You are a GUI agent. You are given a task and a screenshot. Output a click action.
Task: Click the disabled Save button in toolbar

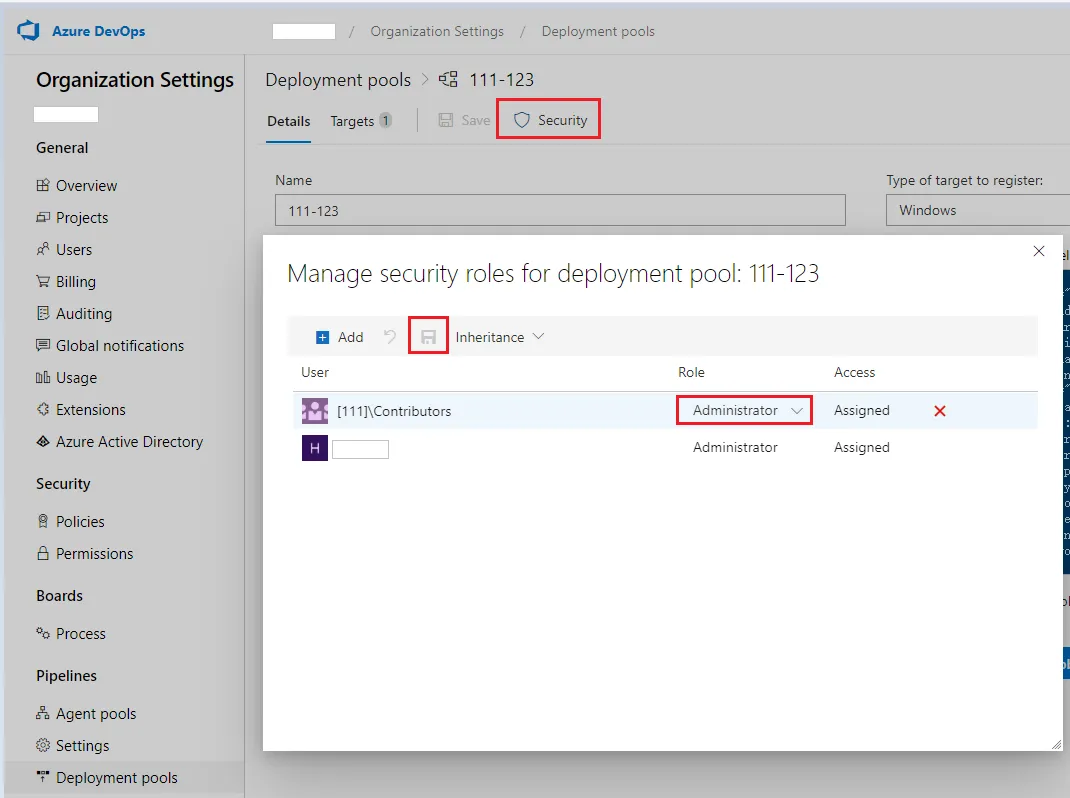coord(464,121)
